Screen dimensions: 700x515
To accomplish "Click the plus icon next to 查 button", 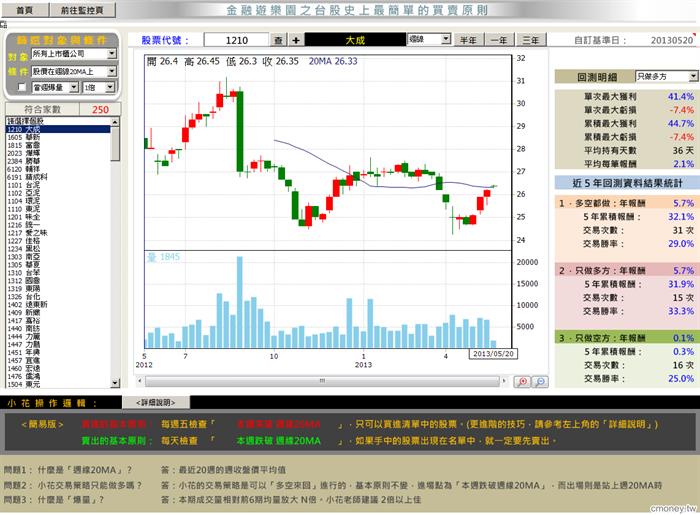I will coord(296,40).
